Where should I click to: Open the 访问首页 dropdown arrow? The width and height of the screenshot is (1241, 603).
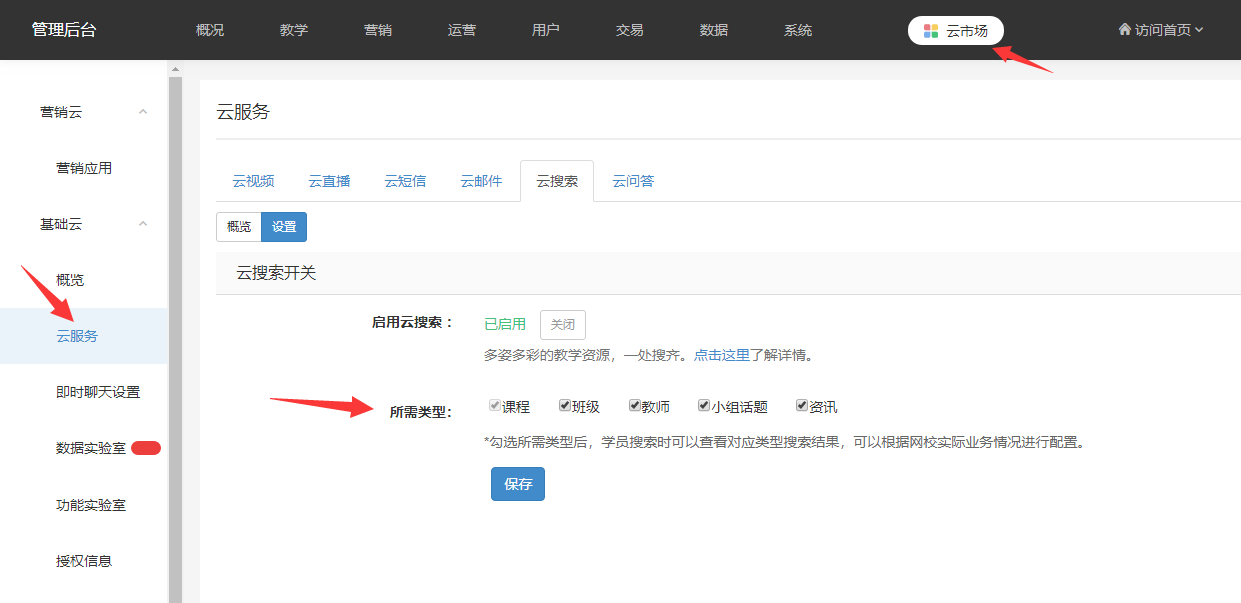(1199, 30)
